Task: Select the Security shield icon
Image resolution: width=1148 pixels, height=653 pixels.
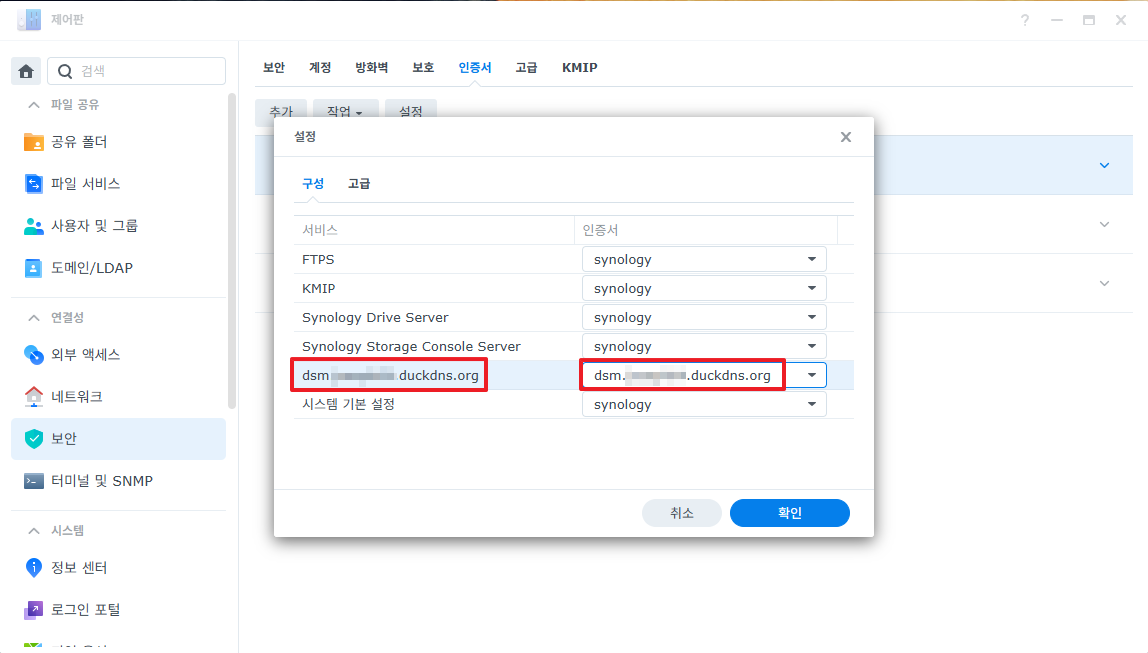Action: coord(34,439)
